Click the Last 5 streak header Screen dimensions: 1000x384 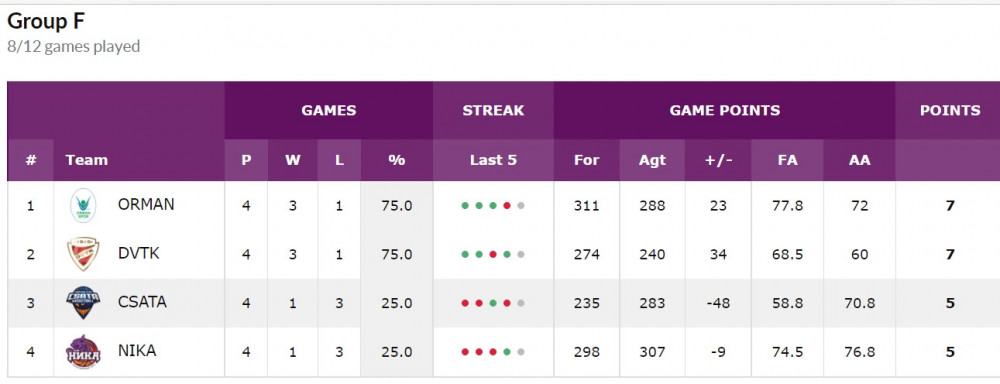click(x=493, y=160)
